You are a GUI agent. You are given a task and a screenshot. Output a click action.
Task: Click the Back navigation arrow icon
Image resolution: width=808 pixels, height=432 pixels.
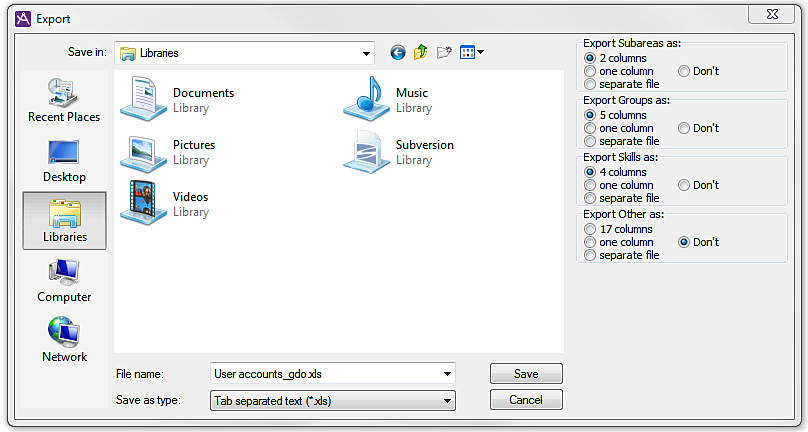click(398, 52)
